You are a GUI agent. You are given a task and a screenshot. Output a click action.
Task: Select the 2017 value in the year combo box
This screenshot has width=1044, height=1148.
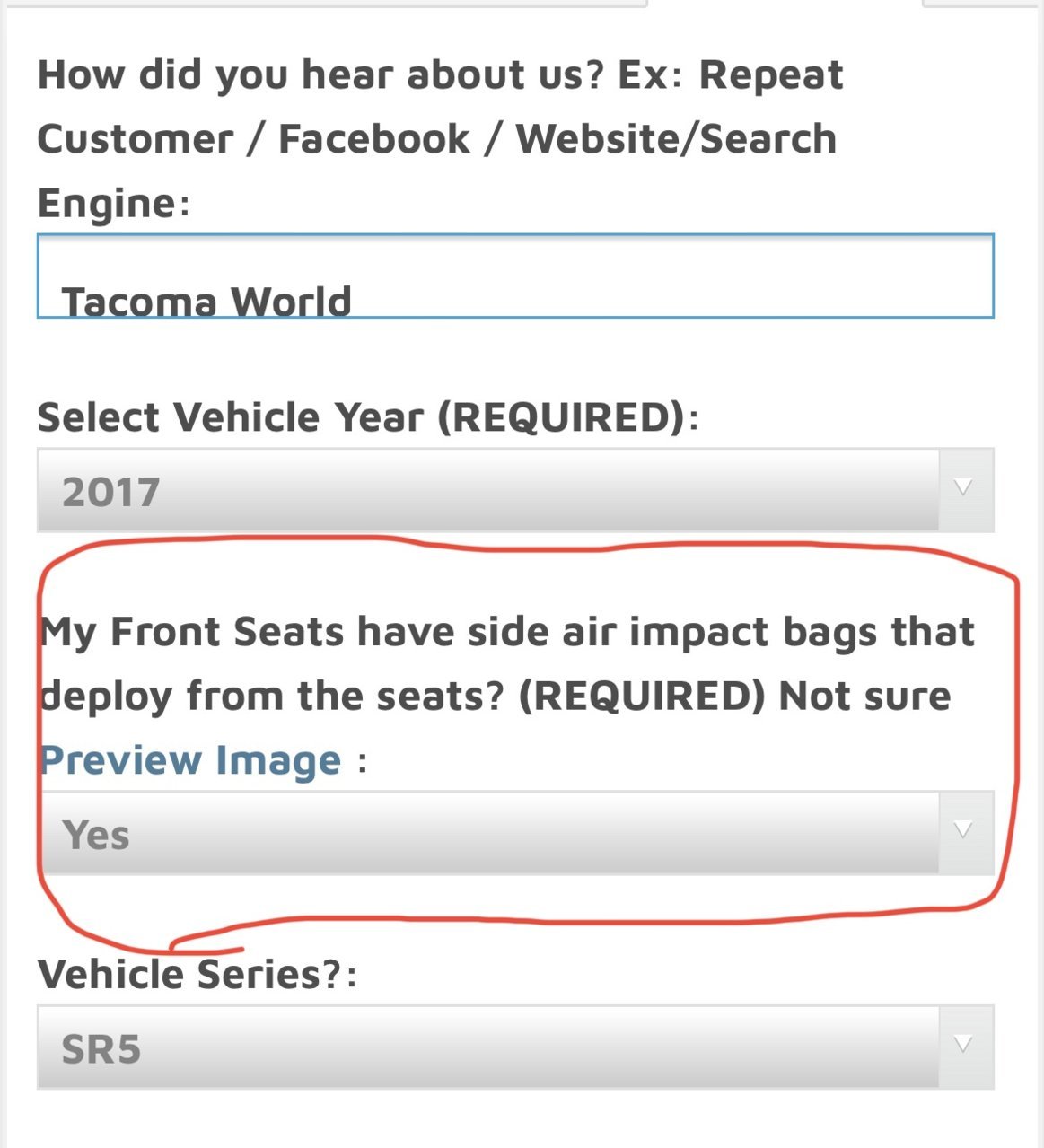[x=110, y=492]
